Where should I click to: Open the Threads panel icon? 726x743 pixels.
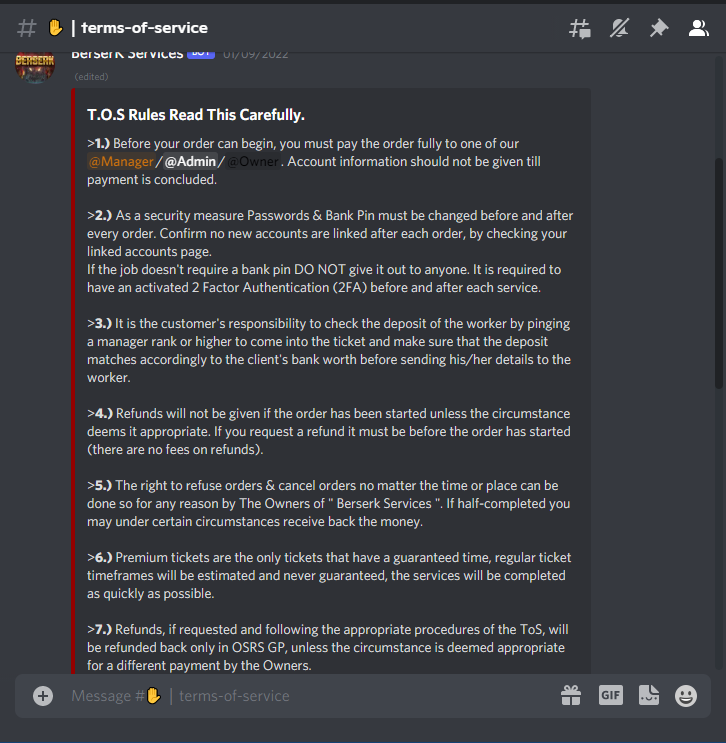coord(580,28)
